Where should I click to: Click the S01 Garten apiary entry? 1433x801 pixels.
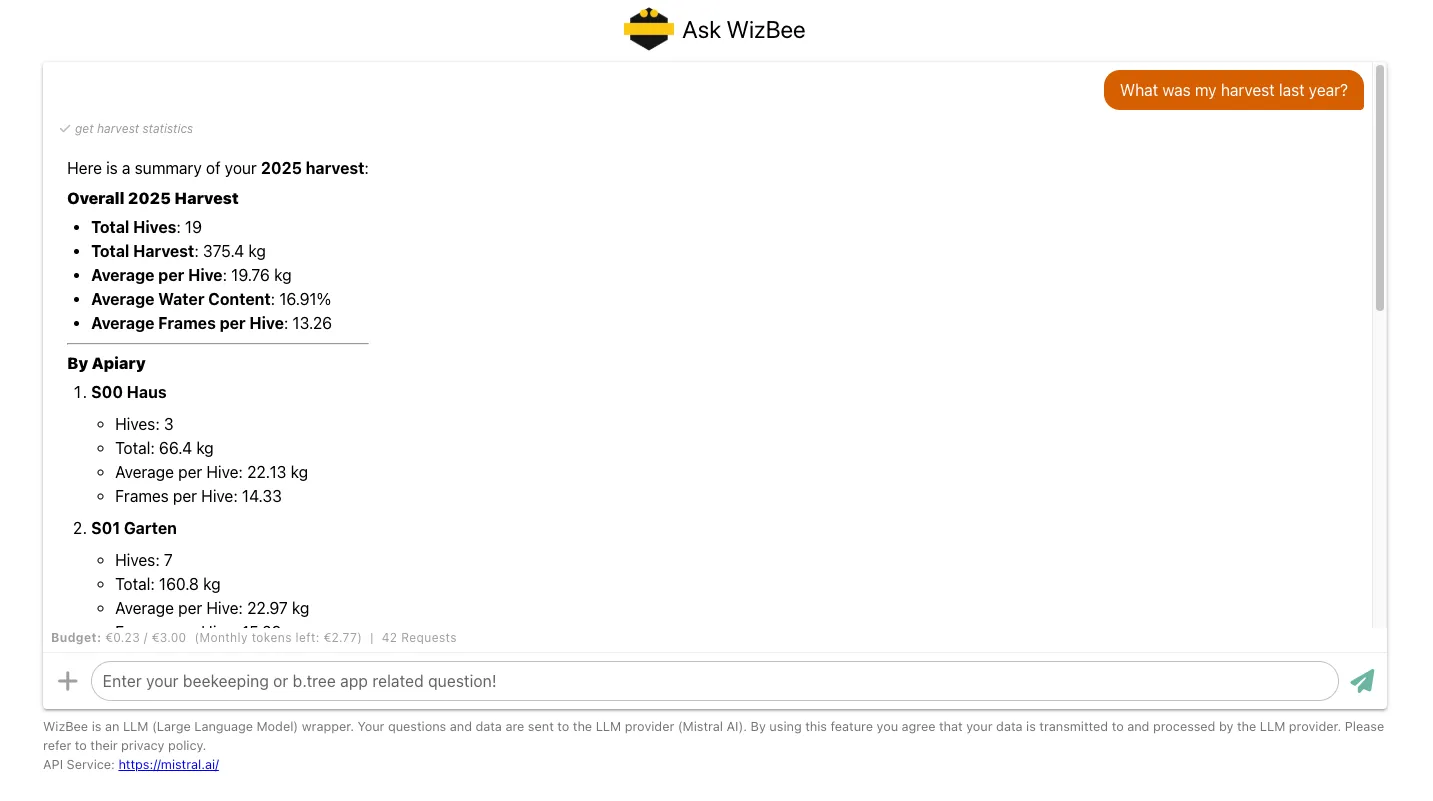point(133,528)
